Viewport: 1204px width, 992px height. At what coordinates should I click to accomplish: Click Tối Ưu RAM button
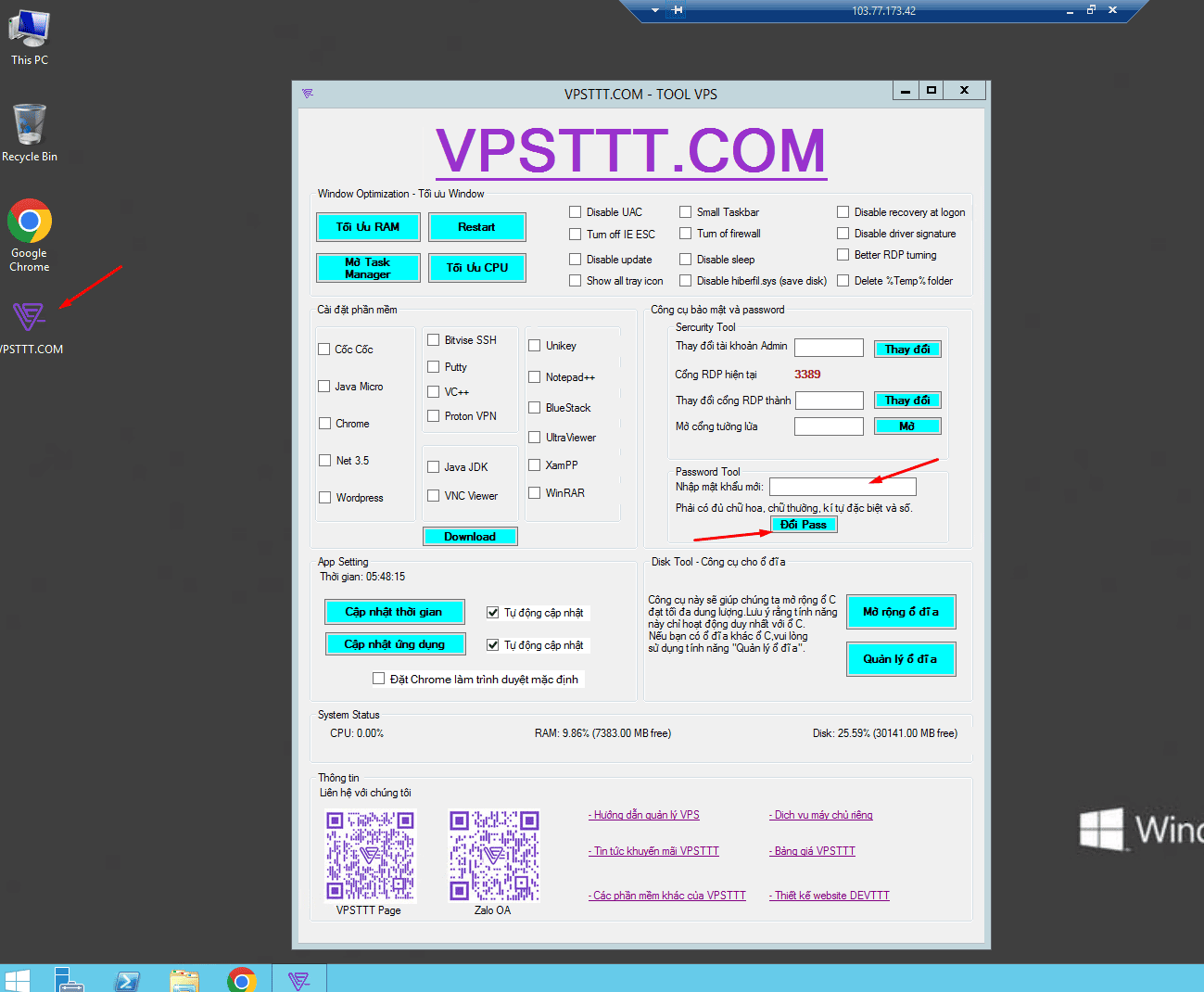point(368,227)
